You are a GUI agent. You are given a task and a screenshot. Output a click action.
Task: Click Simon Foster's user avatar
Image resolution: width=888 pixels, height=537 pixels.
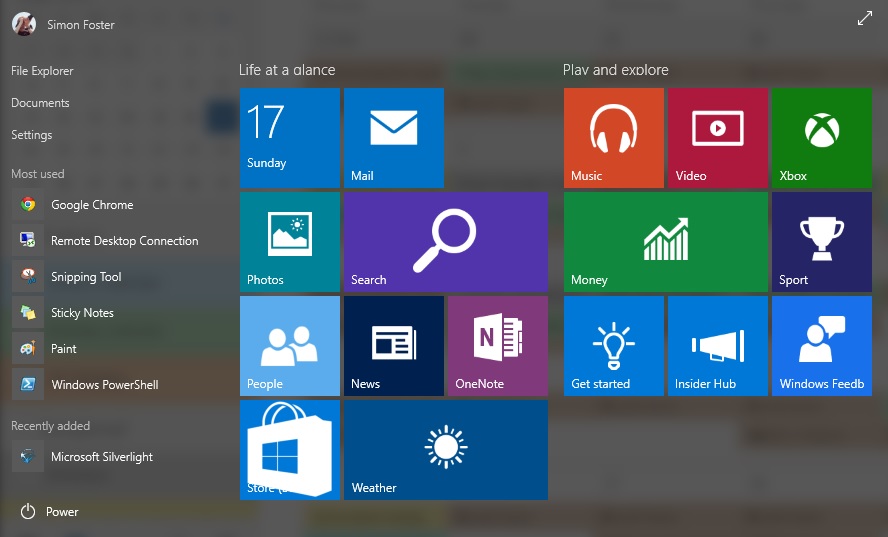tap(24, 24)
